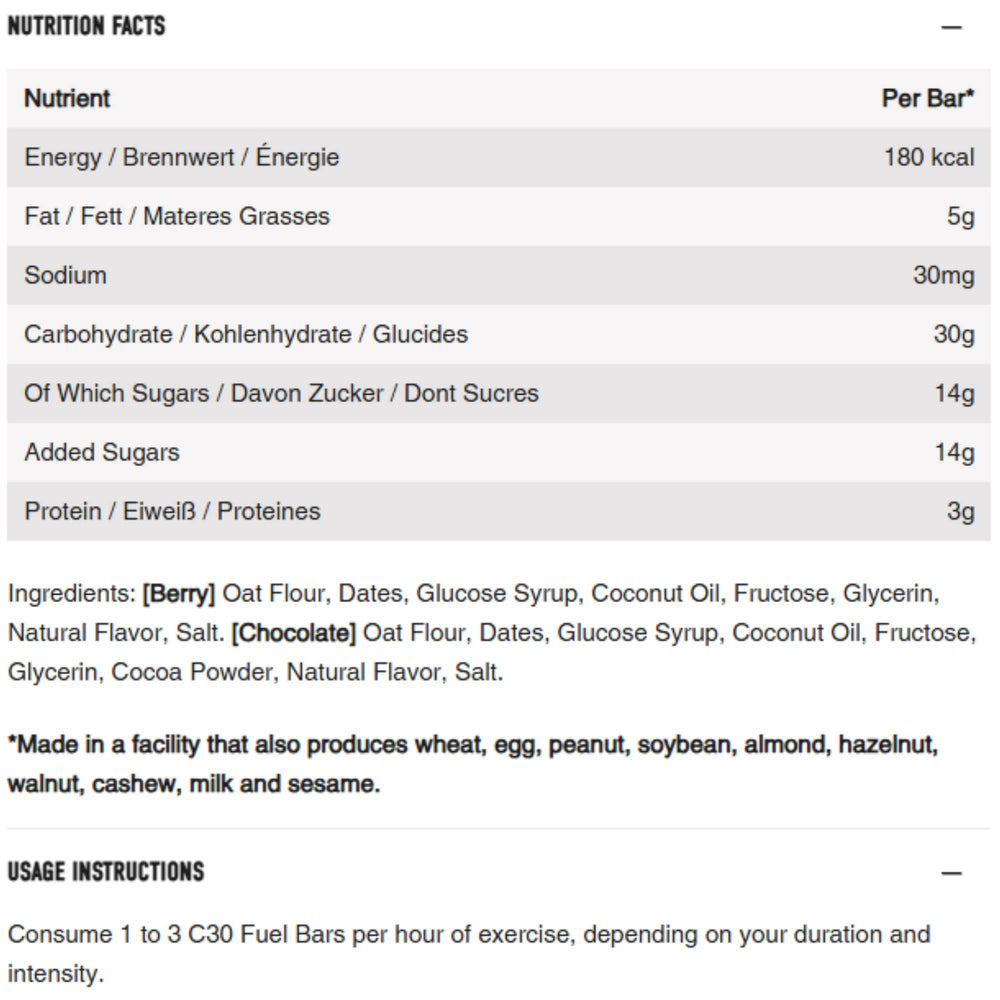Select the Energy / Brennwert / Énergie label
1000x1000 pixels.
tap(182, 157)
